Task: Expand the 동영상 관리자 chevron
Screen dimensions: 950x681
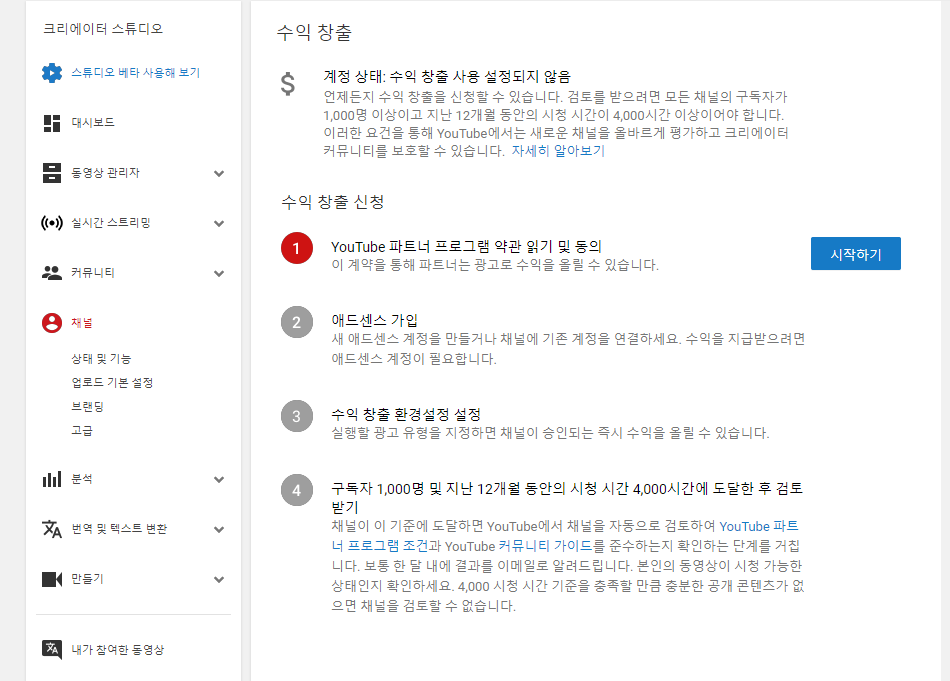Action: [219, 174]
